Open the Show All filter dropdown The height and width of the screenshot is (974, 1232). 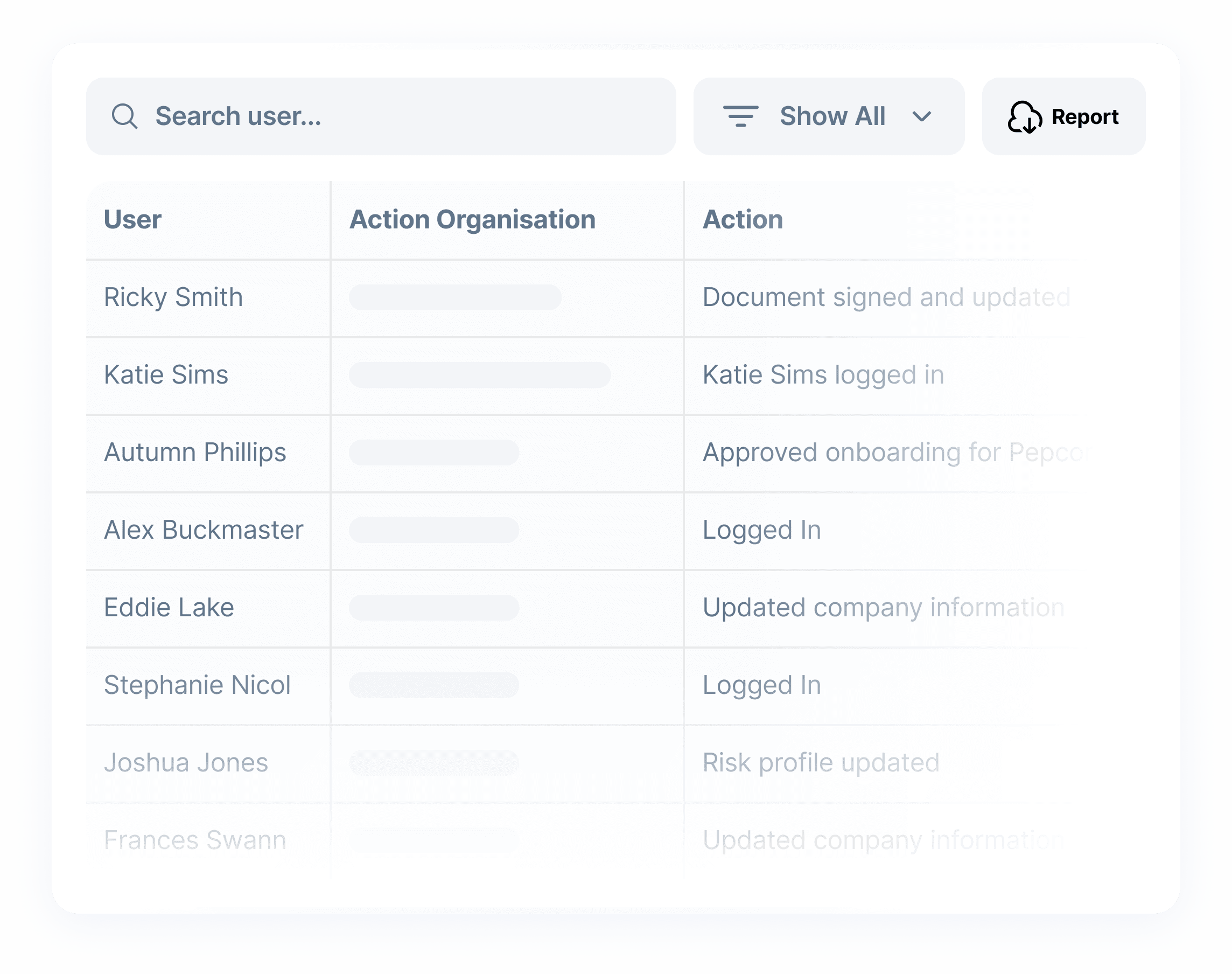(831, 116)
